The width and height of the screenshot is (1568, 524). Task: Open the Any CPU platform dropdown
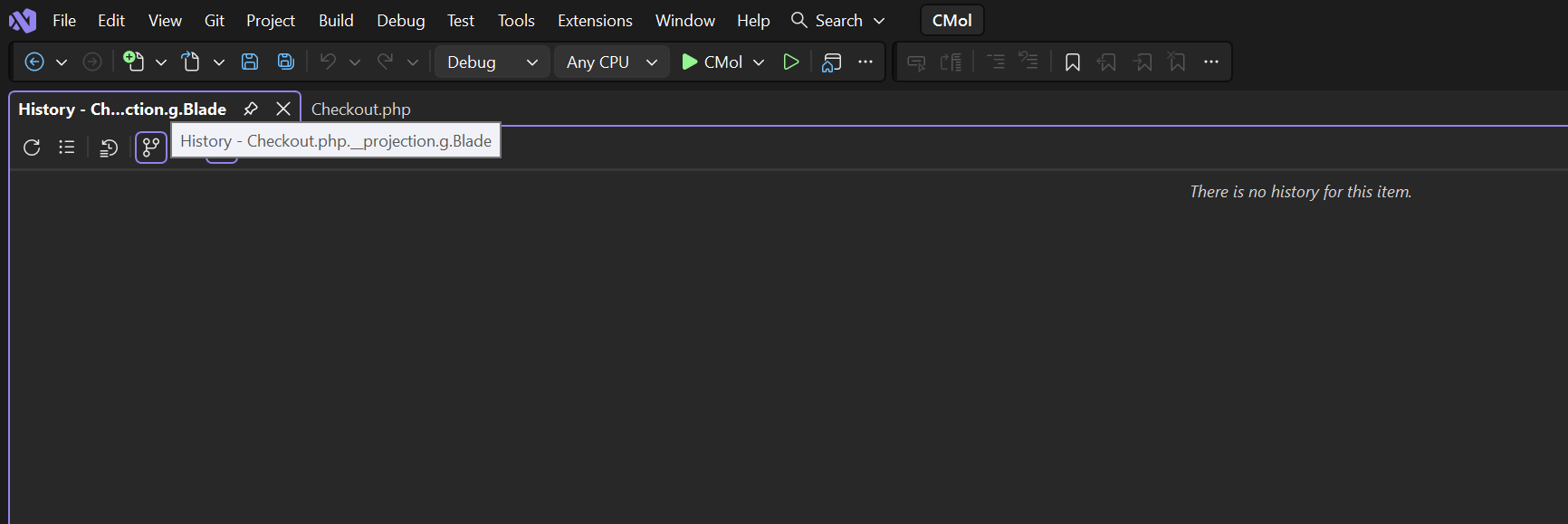click(612, 62)
